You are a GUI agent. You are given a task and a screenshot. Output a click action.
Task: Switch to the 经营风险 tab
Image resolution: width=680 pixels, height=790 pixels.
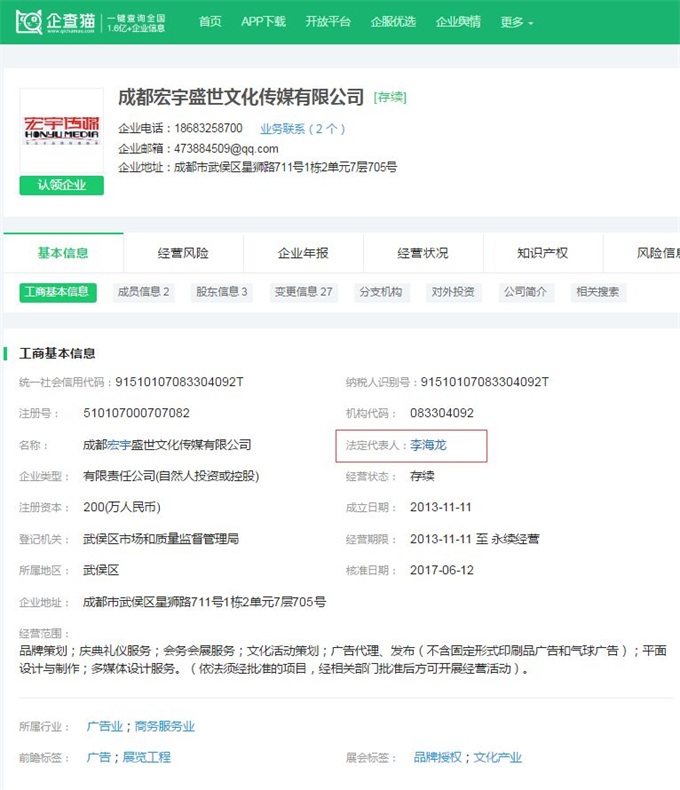[183, 253]
